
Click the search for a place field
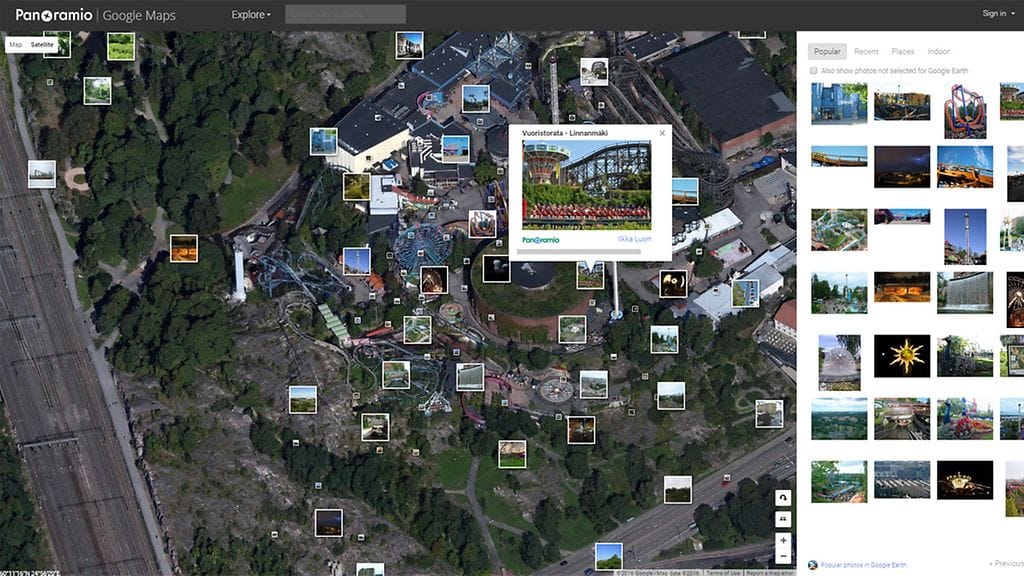coord(345,14)
